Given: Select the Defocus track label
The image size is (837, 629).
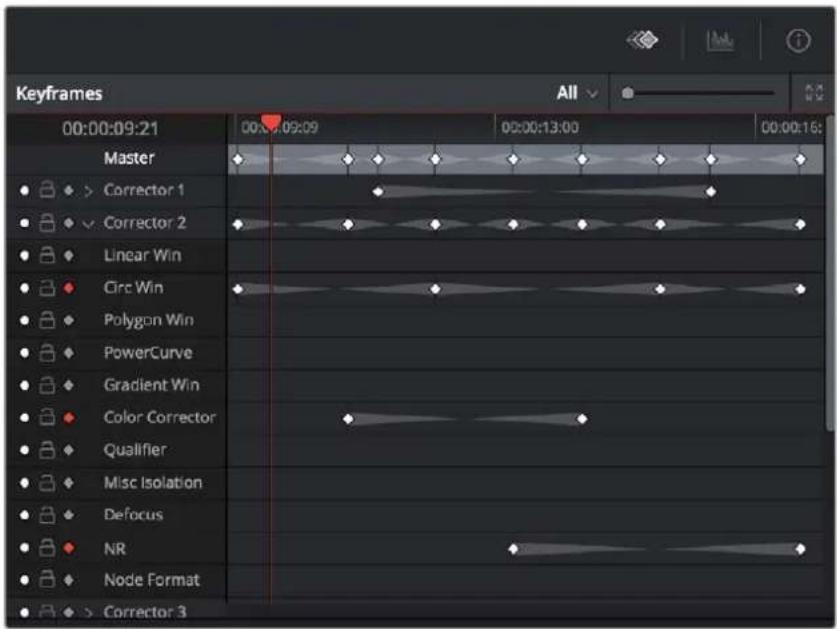Looking at the screenshot, I should click(133, 515).
